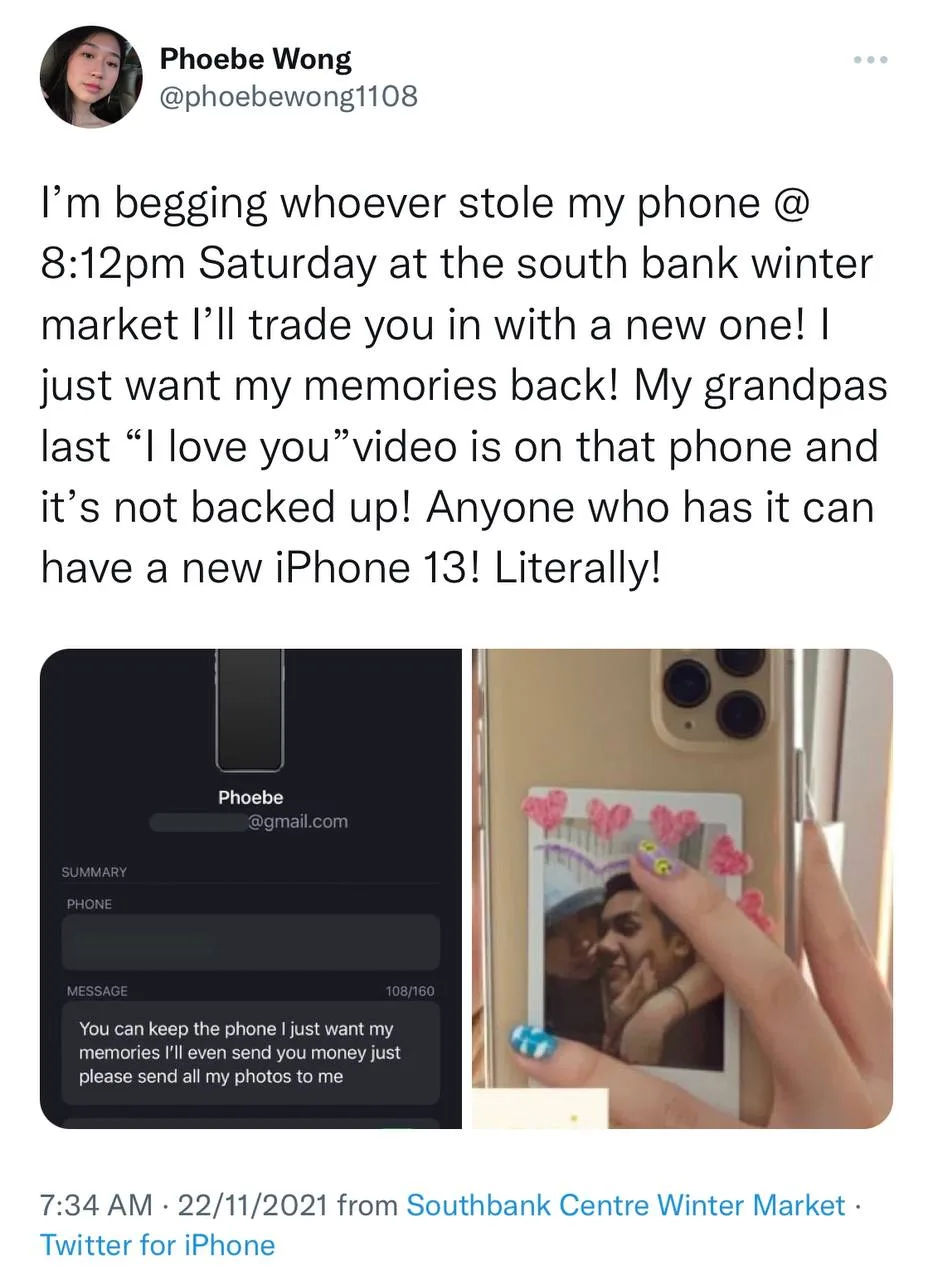The height and width of the screenshot is (1280, 933).
Task: Click the phone device icon above Phoebe
Action: click(x=250, y=711)
